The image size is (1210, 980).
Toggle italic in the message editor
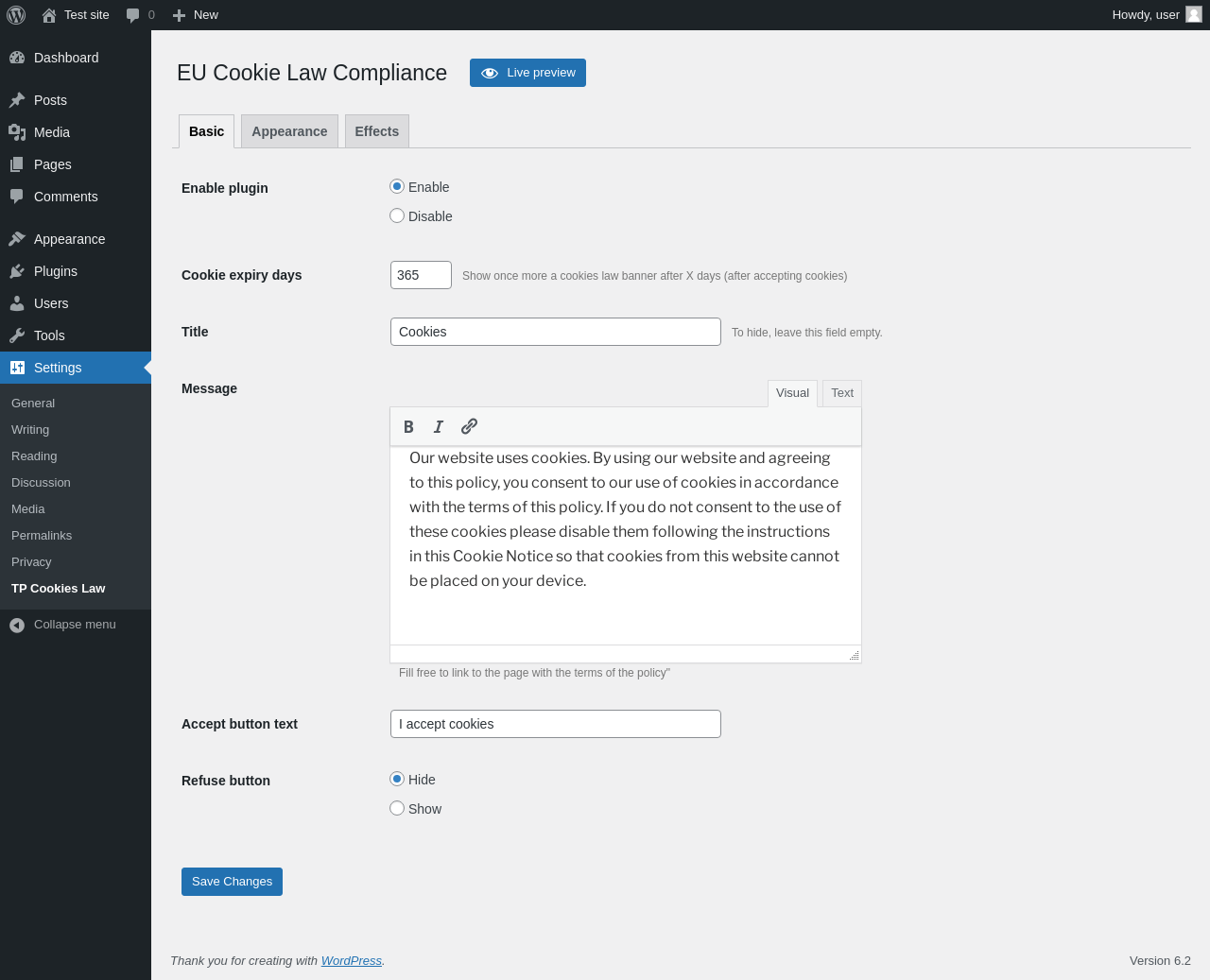pyautogui.click(x=439, y=426)
